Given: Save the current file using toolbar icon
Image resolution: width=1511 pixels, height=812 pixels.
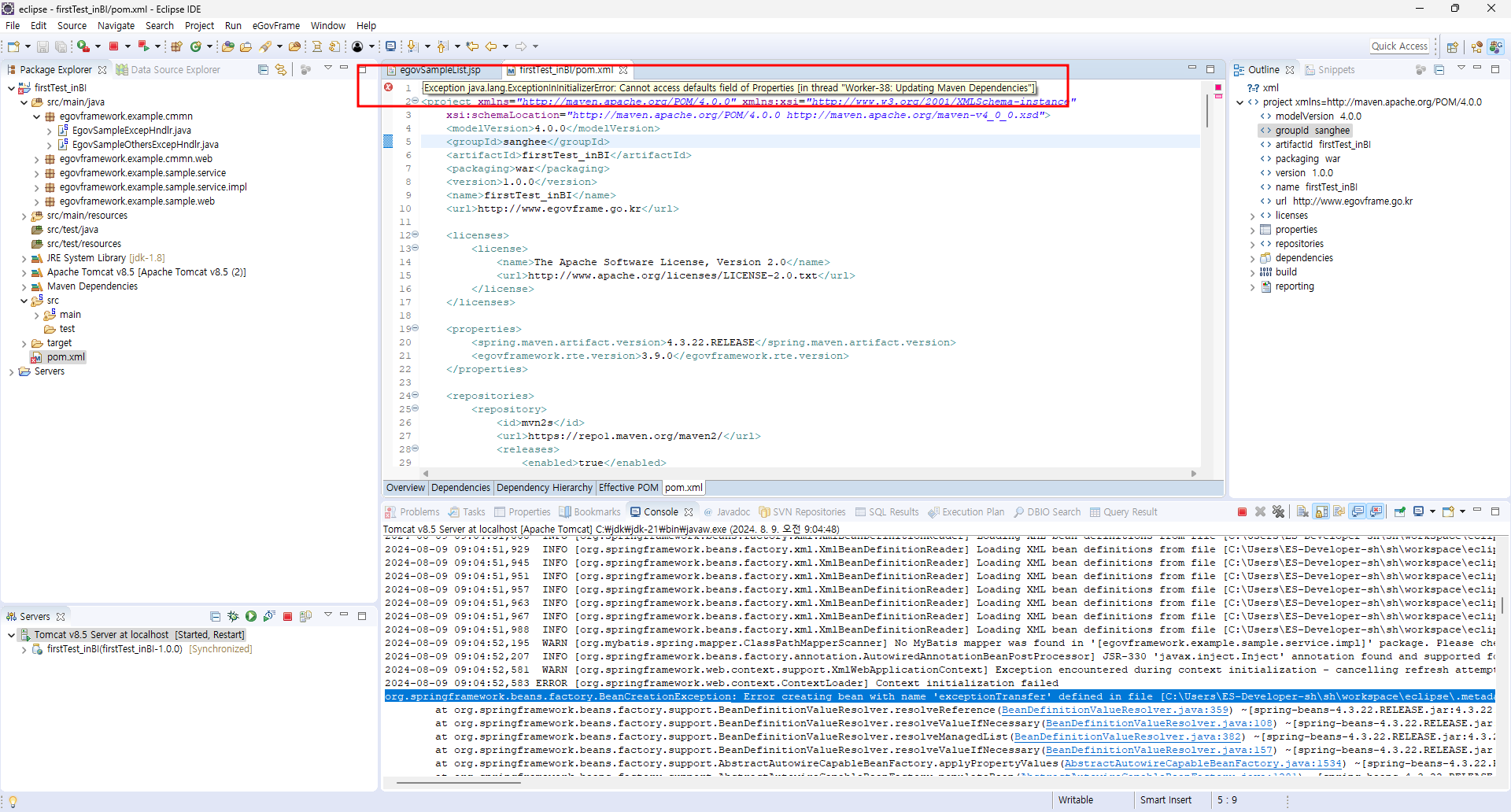Looking at the screenshot, I should 42,46.
